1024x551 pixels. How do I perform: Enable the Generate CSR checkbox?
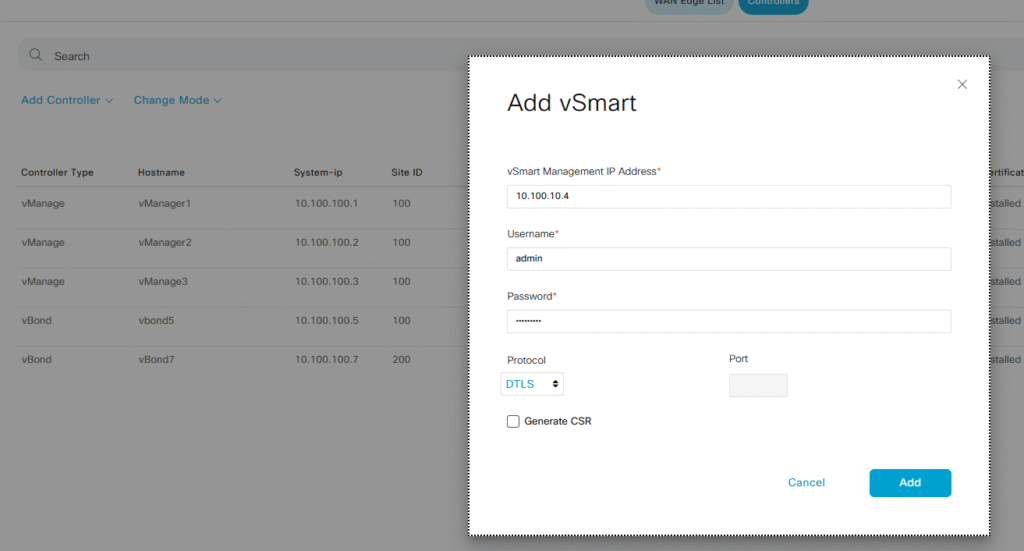(x=513, y=421)
